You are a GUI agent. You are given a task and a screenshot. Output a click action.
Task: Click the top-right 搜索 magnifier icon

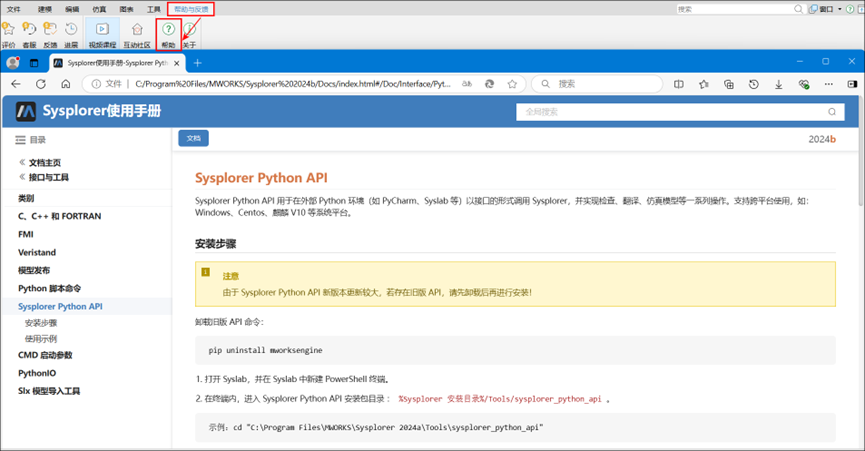click(798, 9)
